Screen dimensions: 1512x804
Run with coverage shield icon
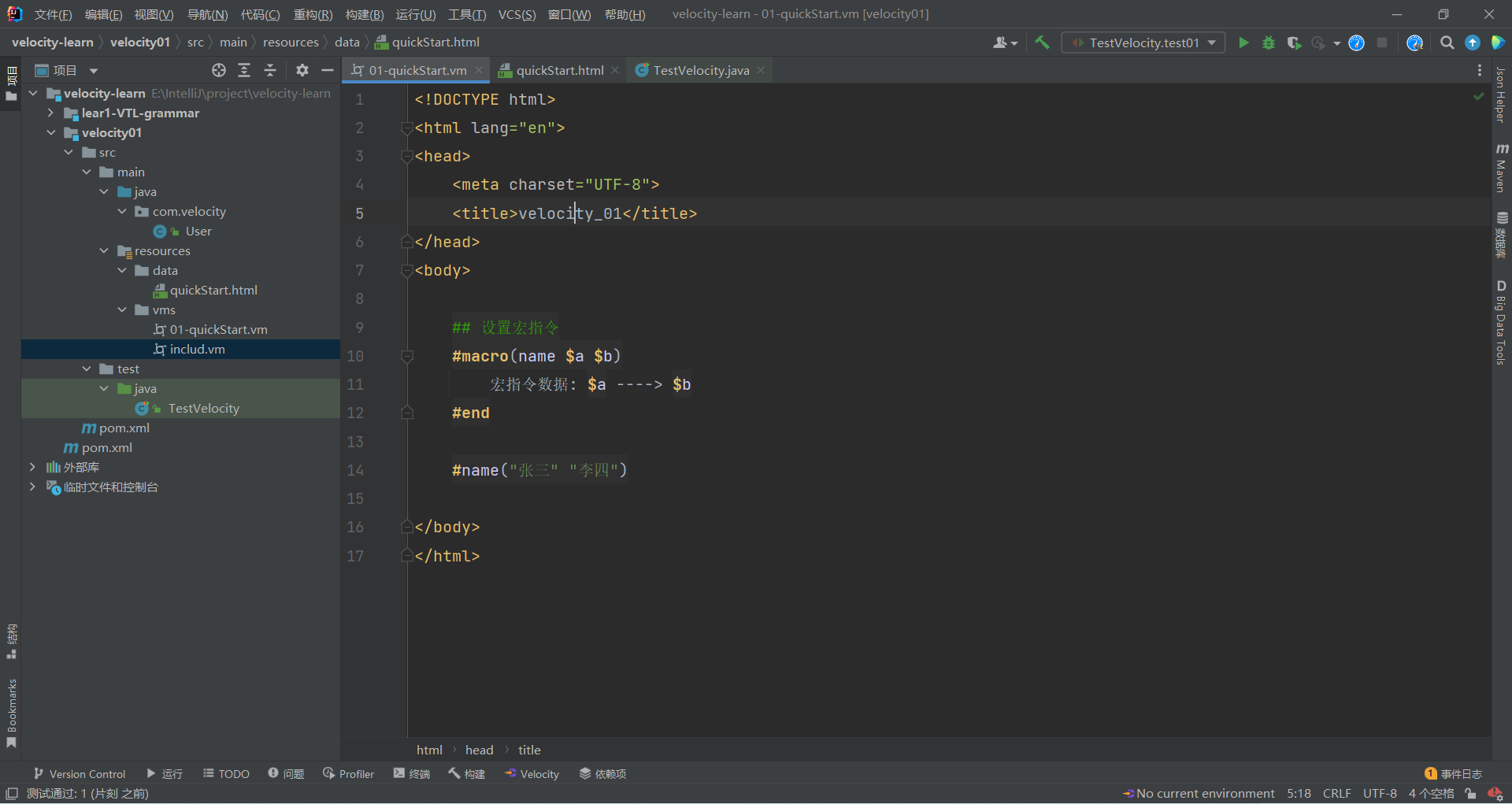(1294, 43)
